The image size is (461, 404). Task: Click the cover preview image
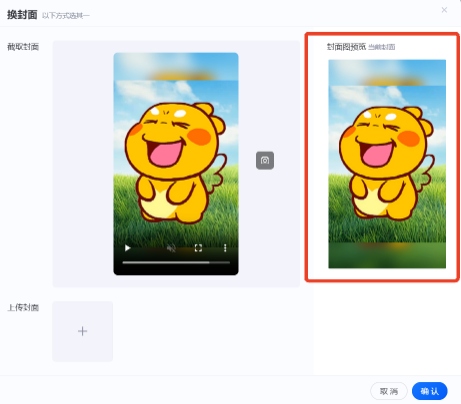[387, 164]
